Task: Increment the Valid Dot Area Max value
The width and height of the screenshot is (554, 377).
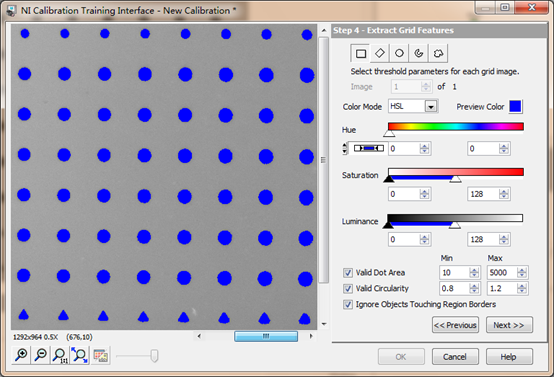Action: click(521, 270)
